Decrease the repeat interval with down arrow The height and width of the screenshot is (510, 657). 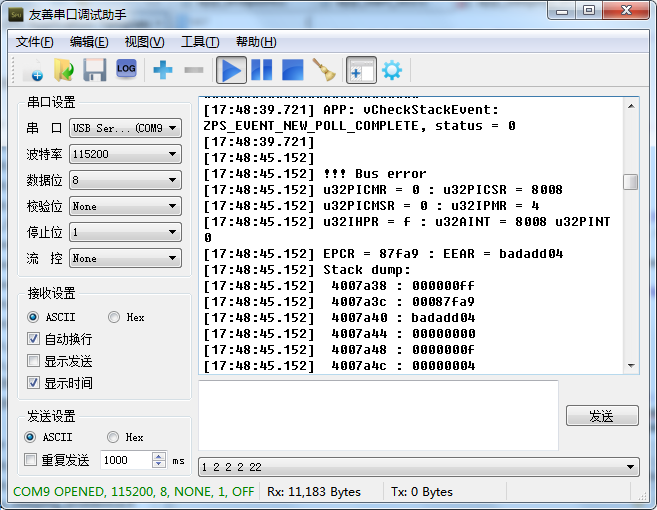point(158,464)
